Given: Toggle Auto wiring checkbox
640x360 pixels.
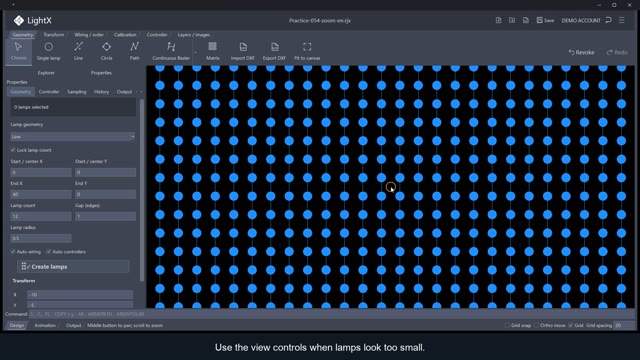Looking at the screenshot, I should point(13,252).
